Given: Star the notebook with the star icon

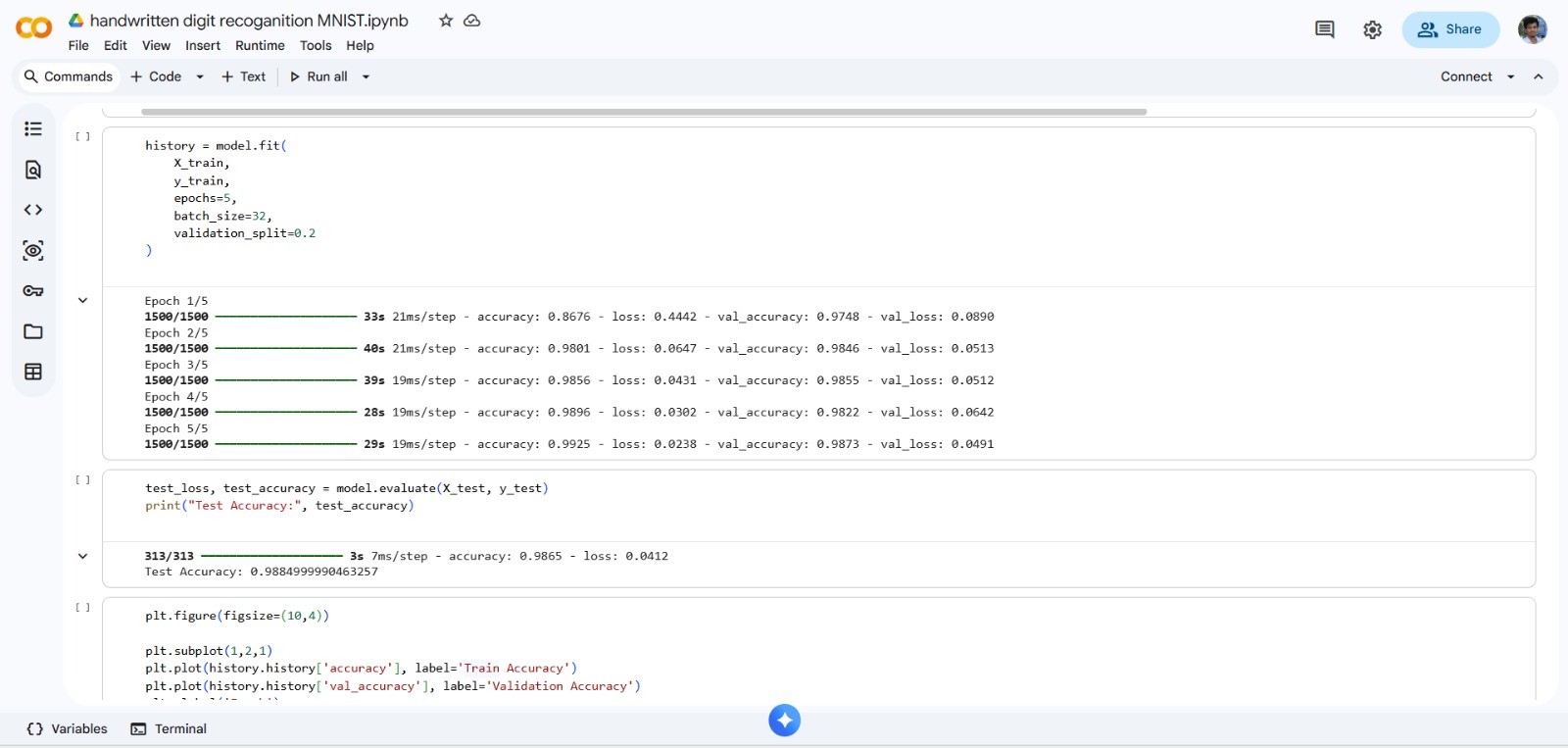Looking at the screenshot, I should (x=446, y=21).
